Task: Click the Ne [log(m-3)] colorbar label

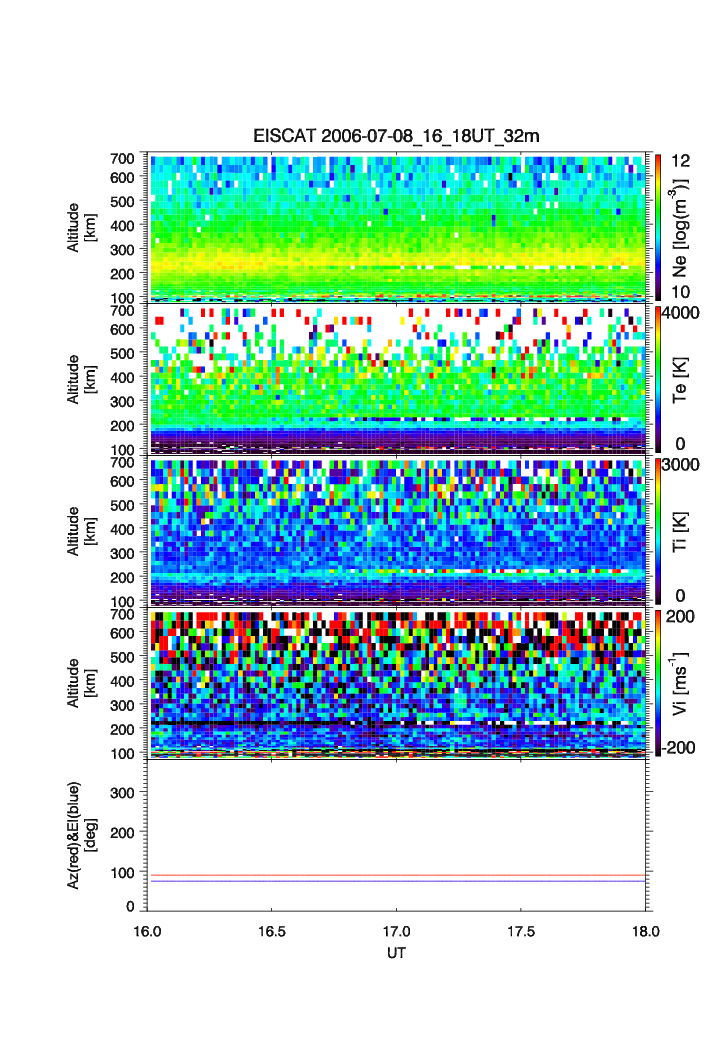Action: [680, 228]
